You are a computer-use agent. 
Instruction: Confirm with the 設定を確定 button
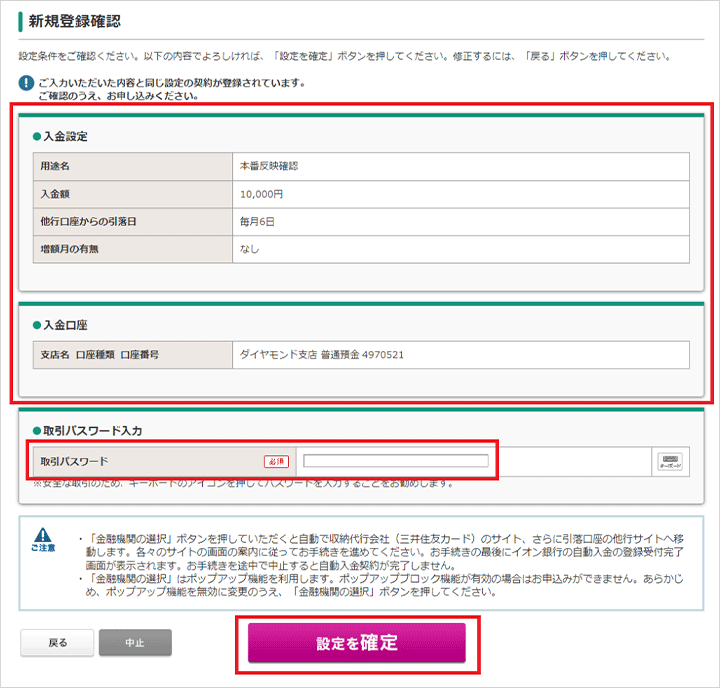coord(357,643)
